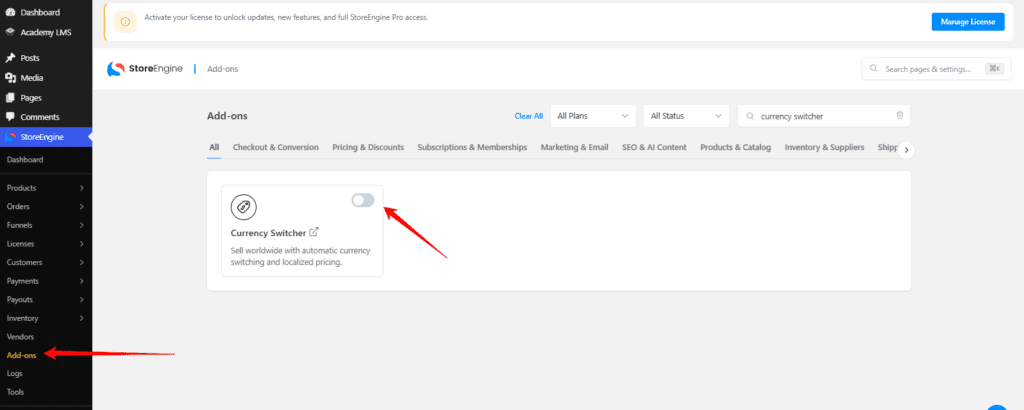Screen dimensions: 1024x410
Task: Click the currency switcher search field
Action: pos(824,116)
